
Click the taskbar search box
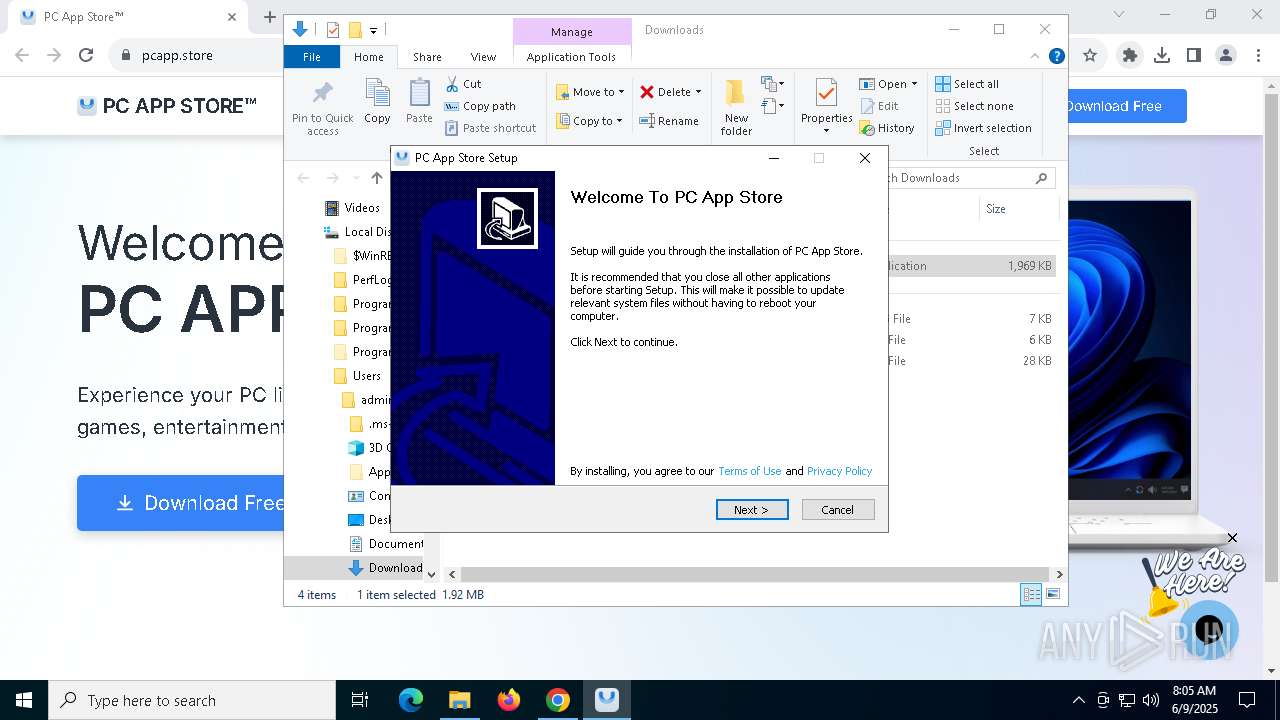(192, 700)
